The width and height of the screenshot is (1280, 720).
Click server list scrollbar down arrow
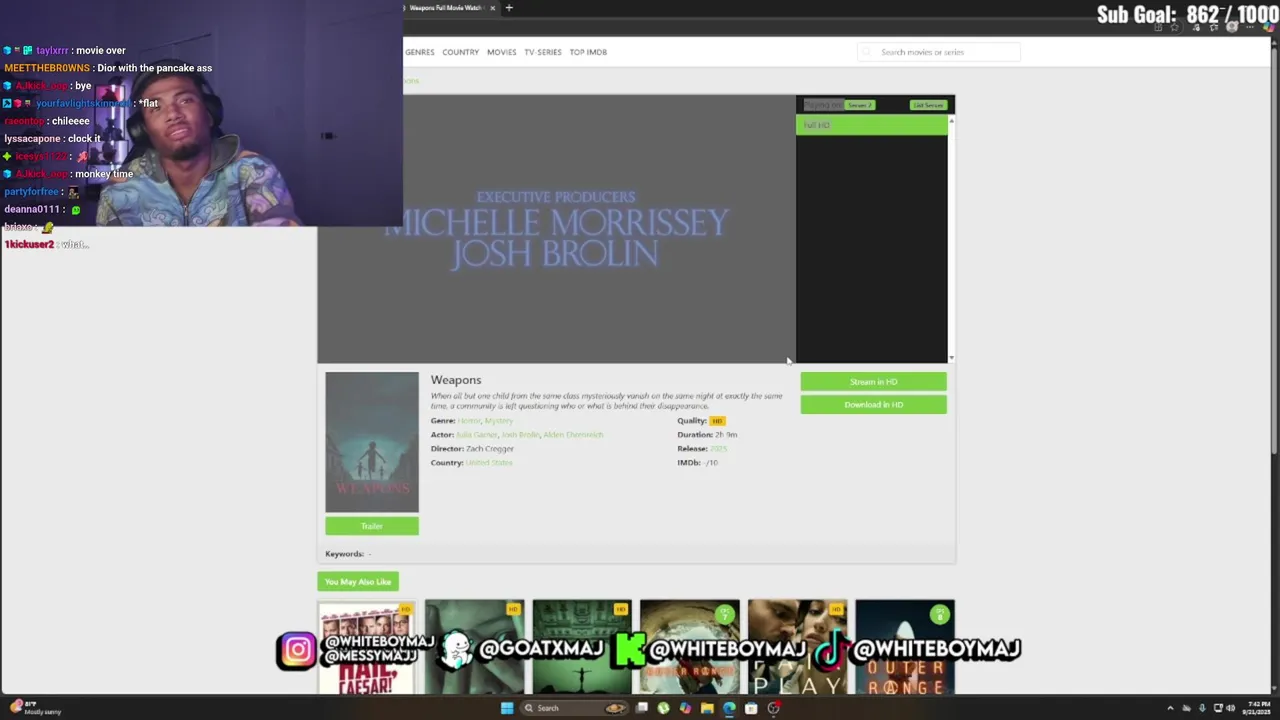951,358
